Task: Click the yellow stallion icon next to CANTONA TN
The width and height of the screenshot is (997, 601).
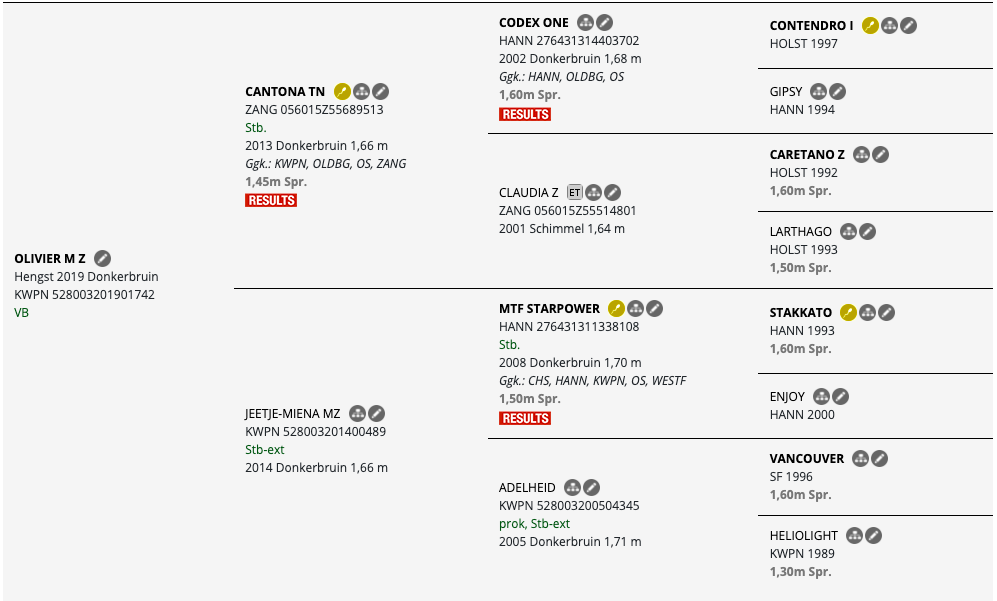Action: point(342,92)
